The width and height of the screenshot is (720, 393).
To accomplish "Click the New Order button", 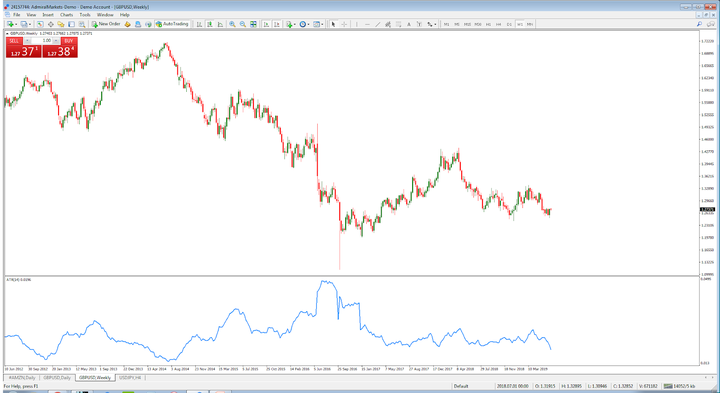I will (106, 24).
